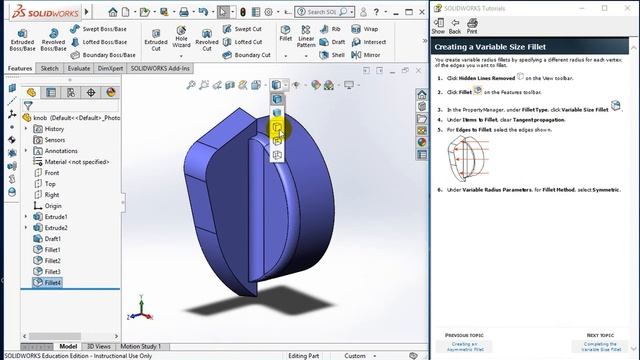Select the Extruded Boss/Base tool
This screenshot has width=640, height=360.
(22, 40)
